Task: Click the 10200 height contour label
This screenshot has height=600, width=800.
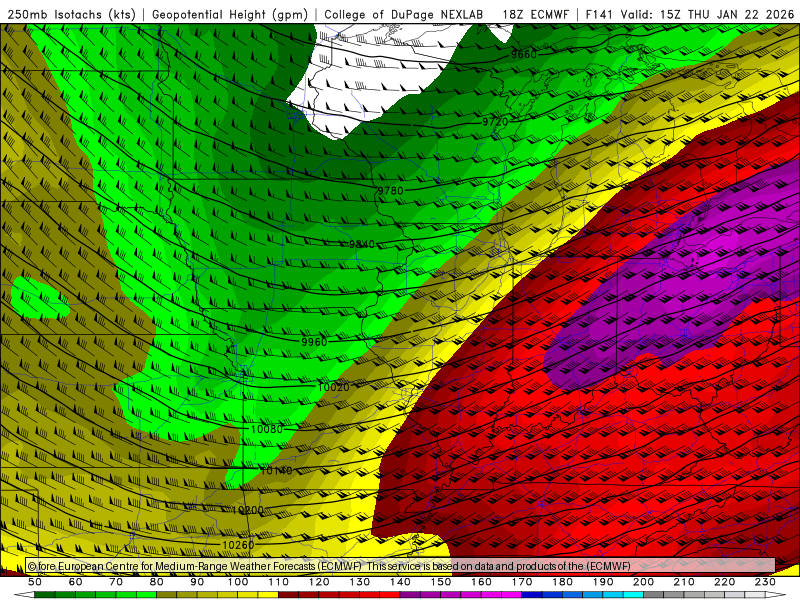Action: [x=247, y=510]
